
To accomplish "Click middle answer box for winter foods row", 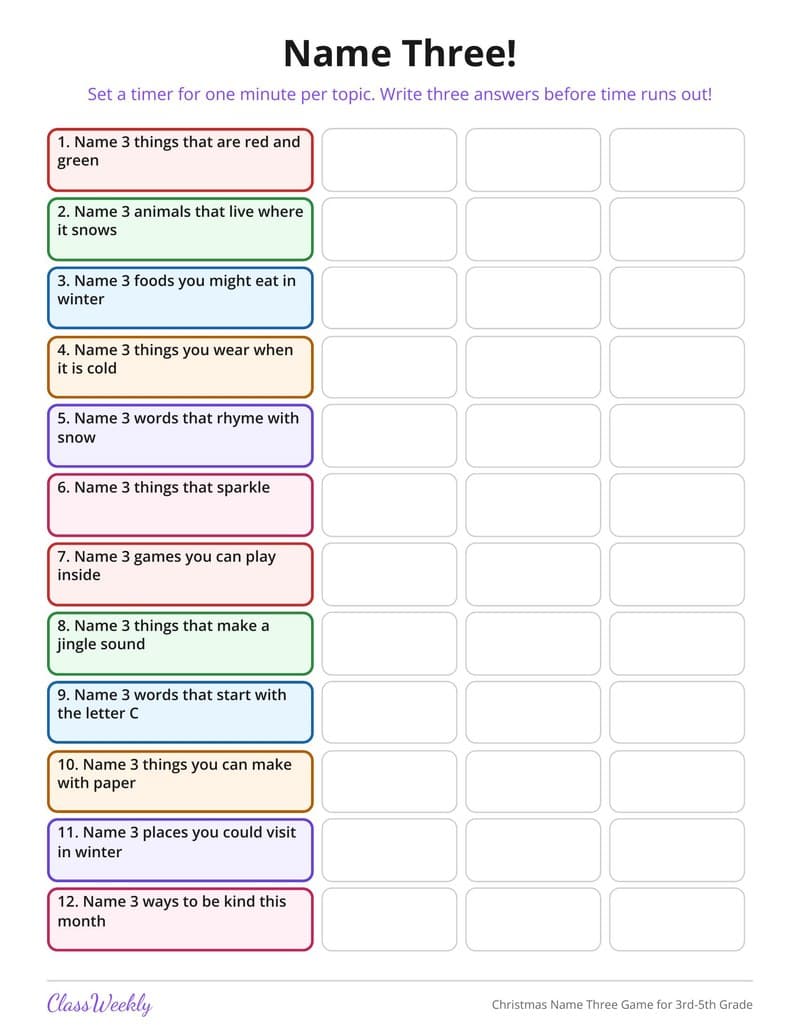I will [533, 298].
